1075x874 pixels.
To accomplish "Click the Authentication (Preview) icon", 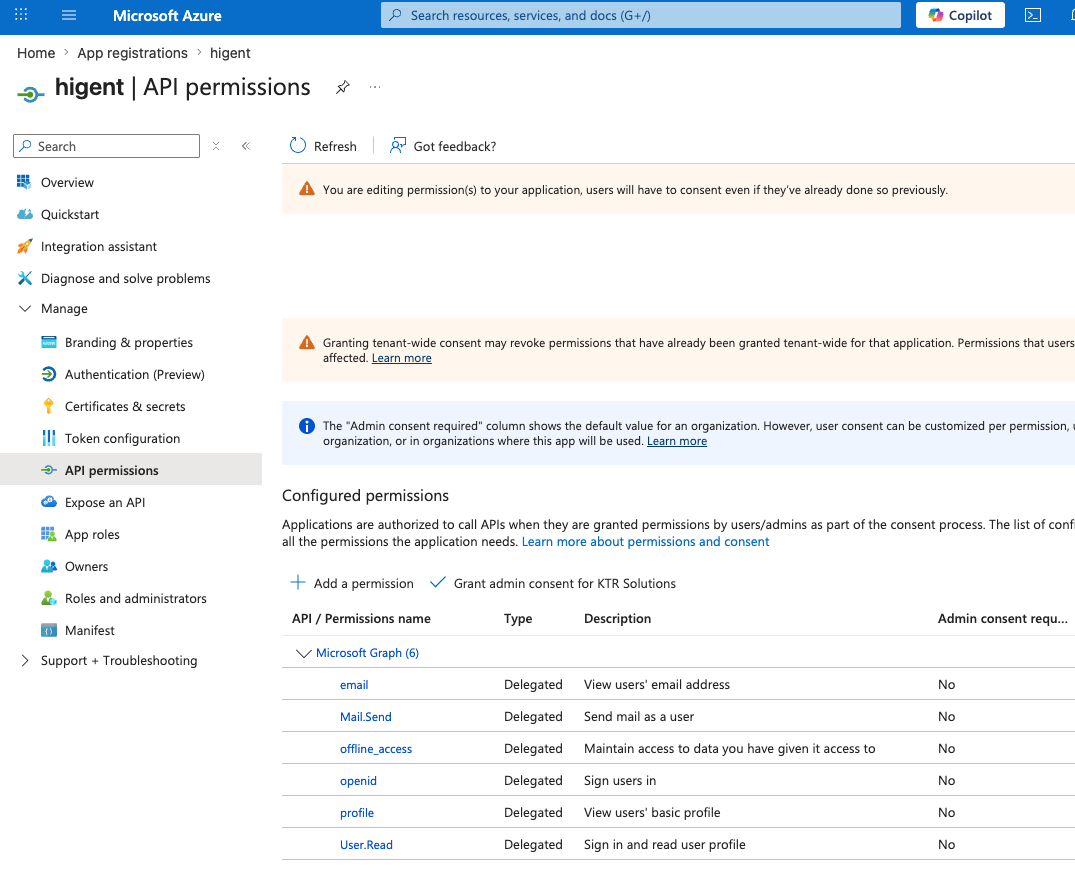I will coord(49,374).
